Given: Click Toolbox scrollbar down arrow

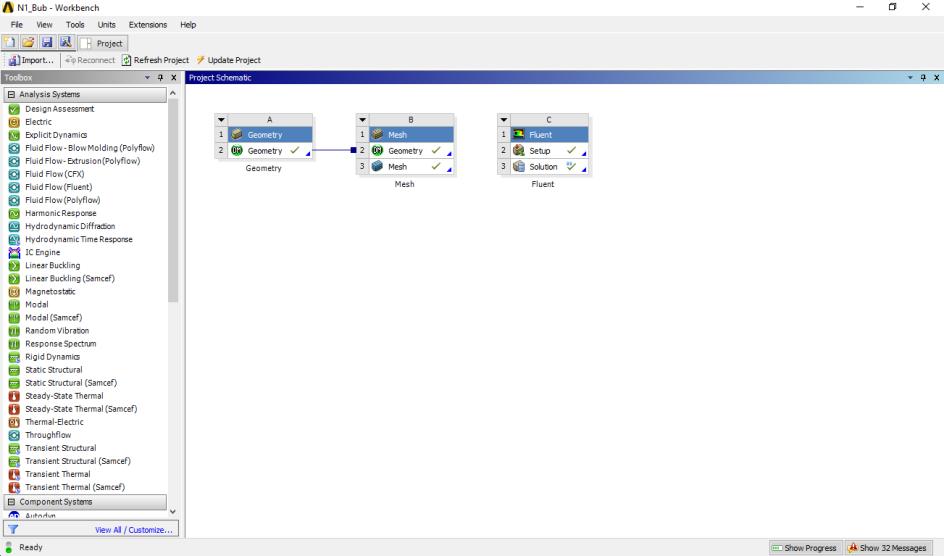Looking at the screenshot, I should (x=173, y=511).
